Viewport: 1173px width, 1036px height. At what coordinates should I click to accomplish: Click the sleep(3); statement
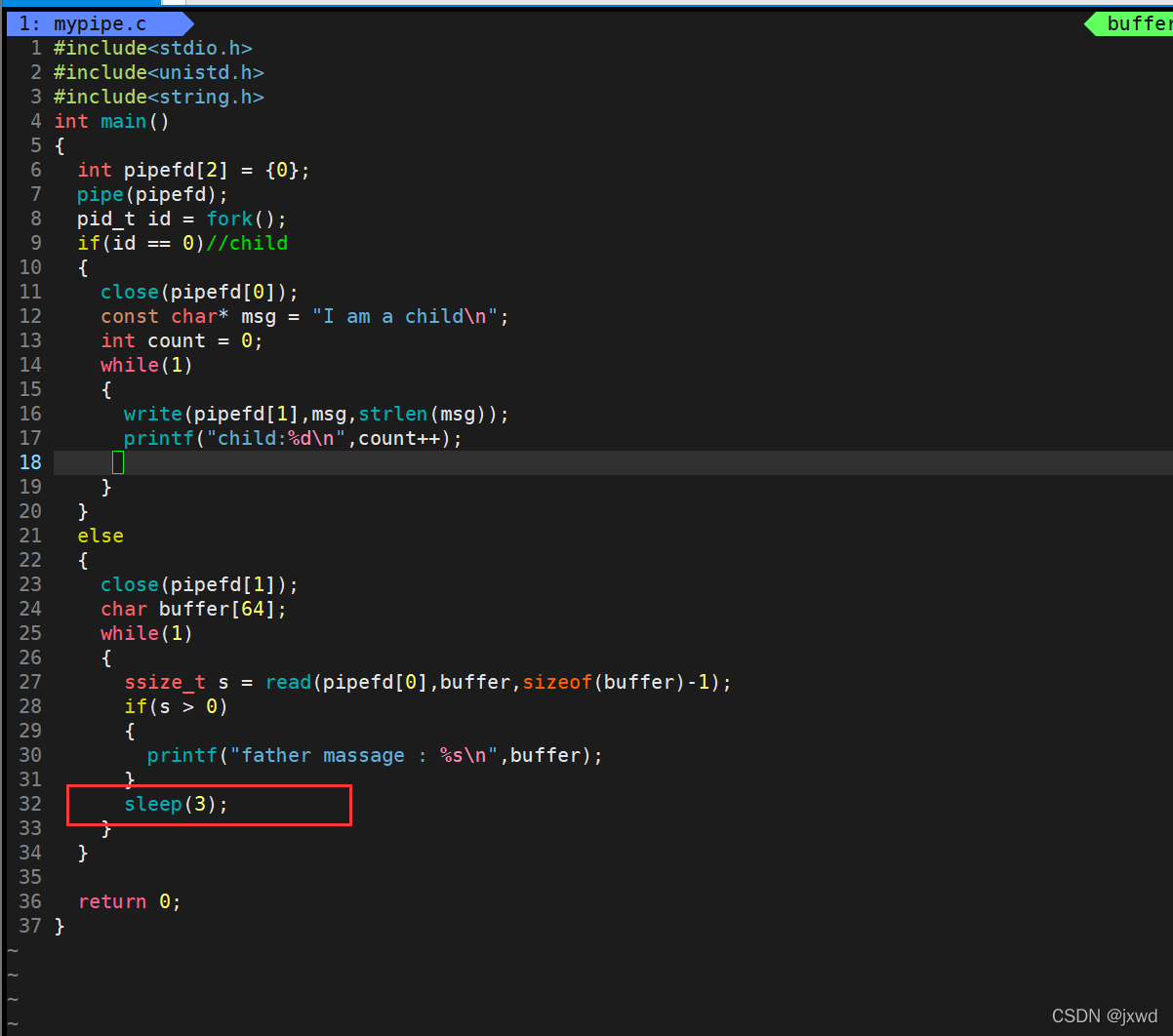[177, 804]
